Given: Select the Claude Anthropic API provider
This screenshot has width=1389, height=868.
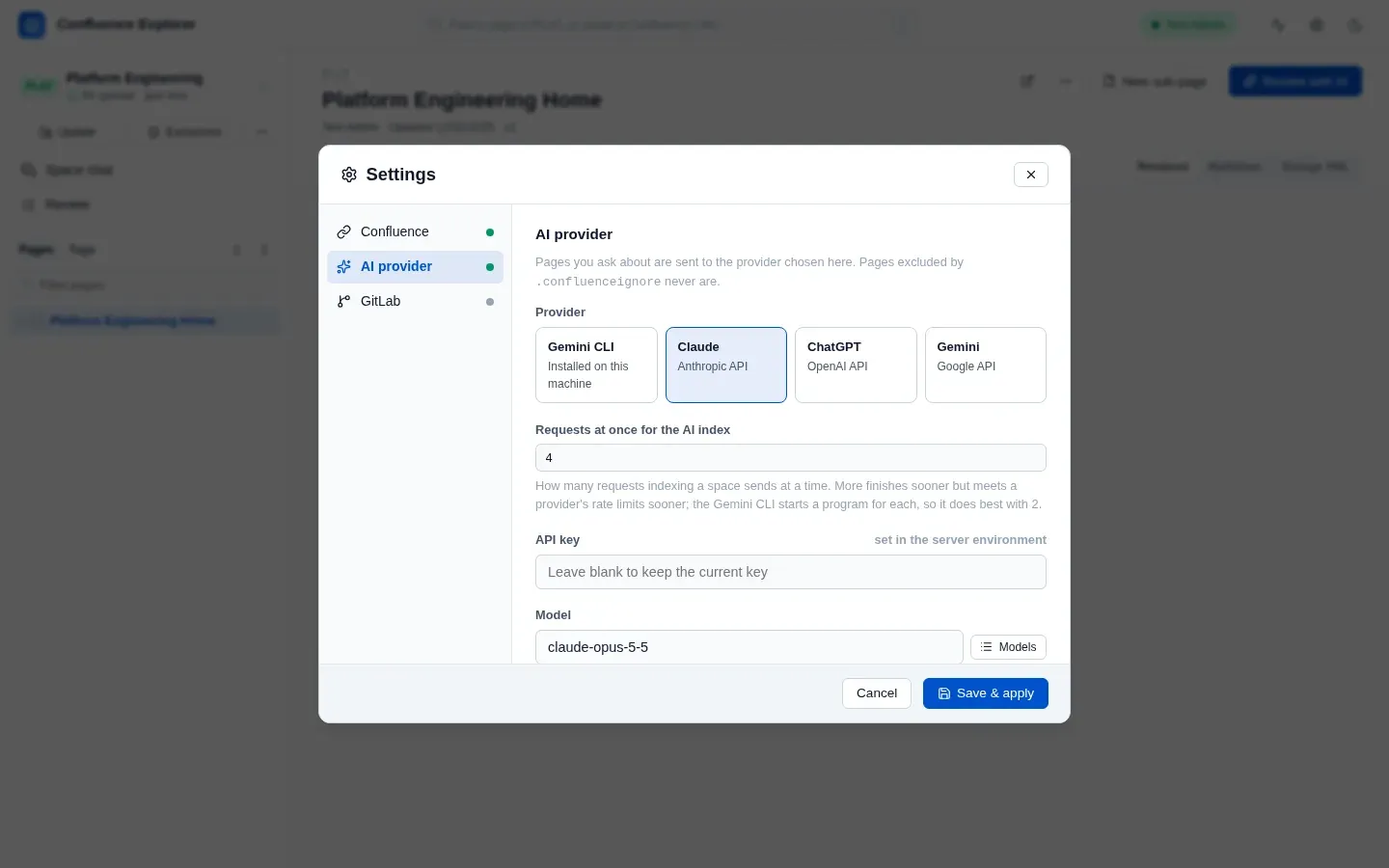Looking at the screenshot, I should coord(725,365).
